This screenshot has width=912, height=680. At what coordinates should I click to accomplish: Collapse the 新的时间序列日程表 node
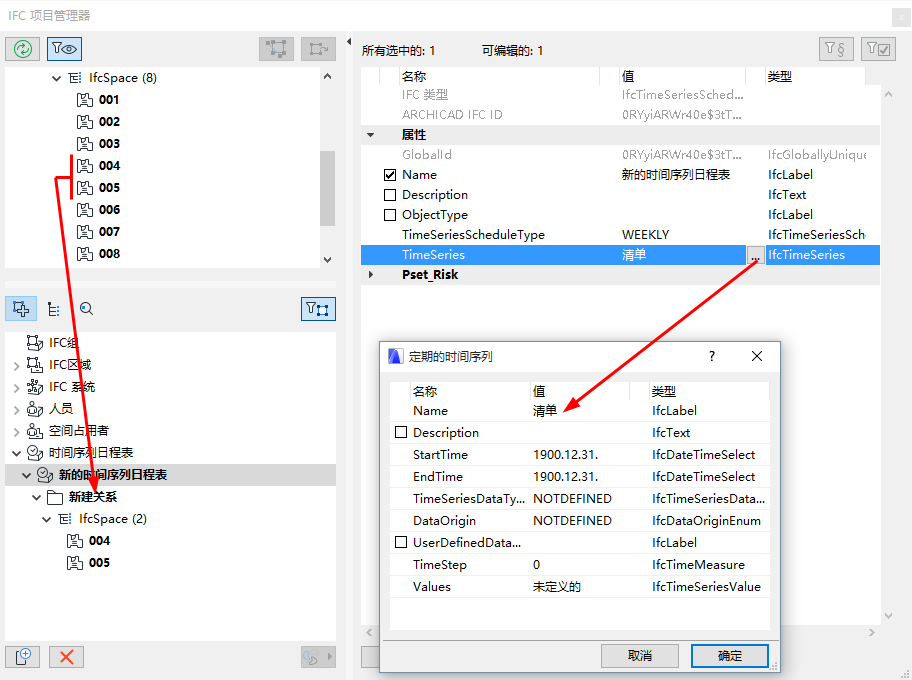[x=26, y=475]
